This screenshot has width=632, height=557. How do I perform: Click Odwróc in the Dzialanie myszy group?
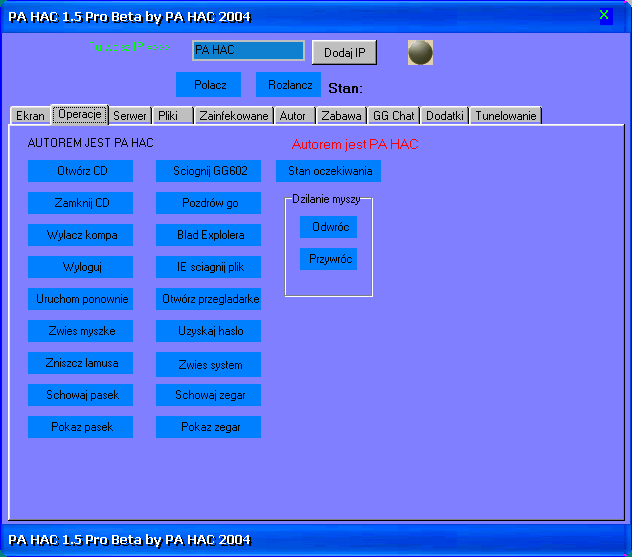pyautogui.click(x=328, y=227)
